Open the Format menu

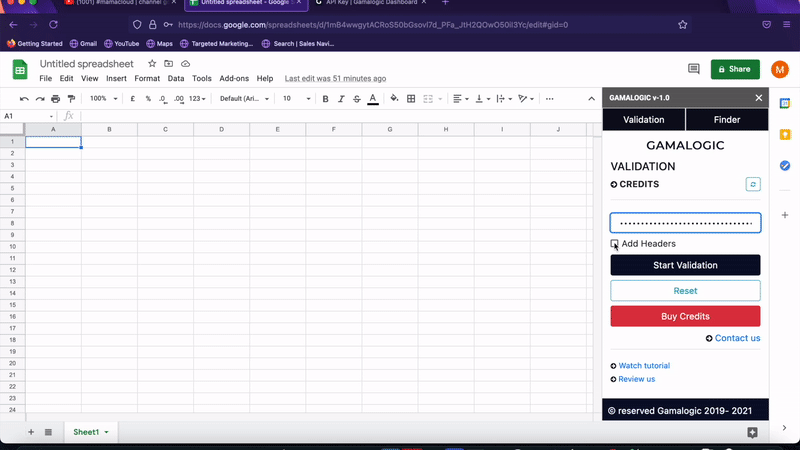147,79
